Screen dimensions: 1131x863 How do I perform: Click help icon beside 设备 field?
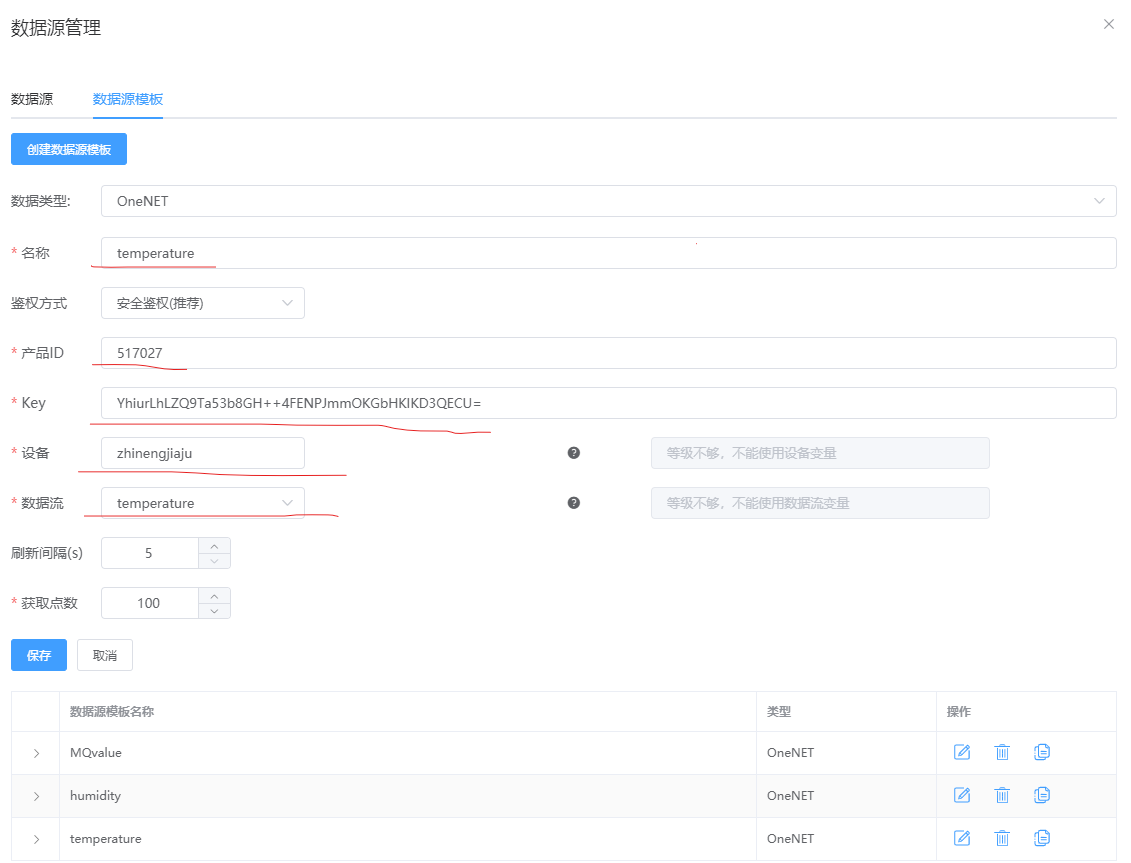(x=574, y=453)
